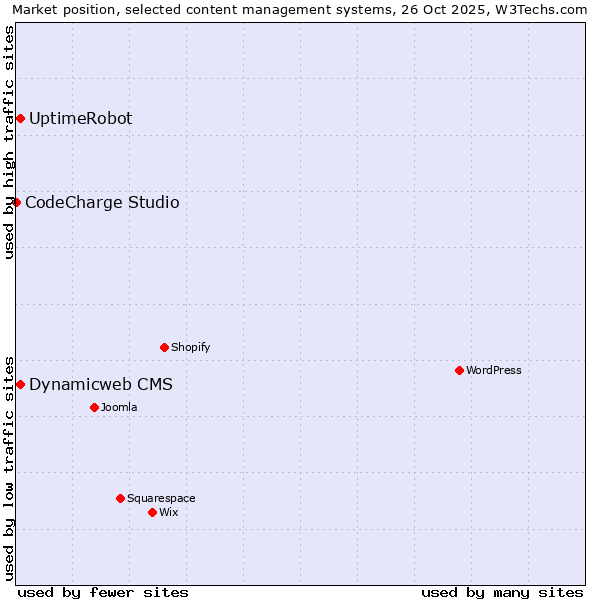This screenshot has height=600, width=600.
Task: Click the CodeCharge Studio text label
Action: pos(102,203)
